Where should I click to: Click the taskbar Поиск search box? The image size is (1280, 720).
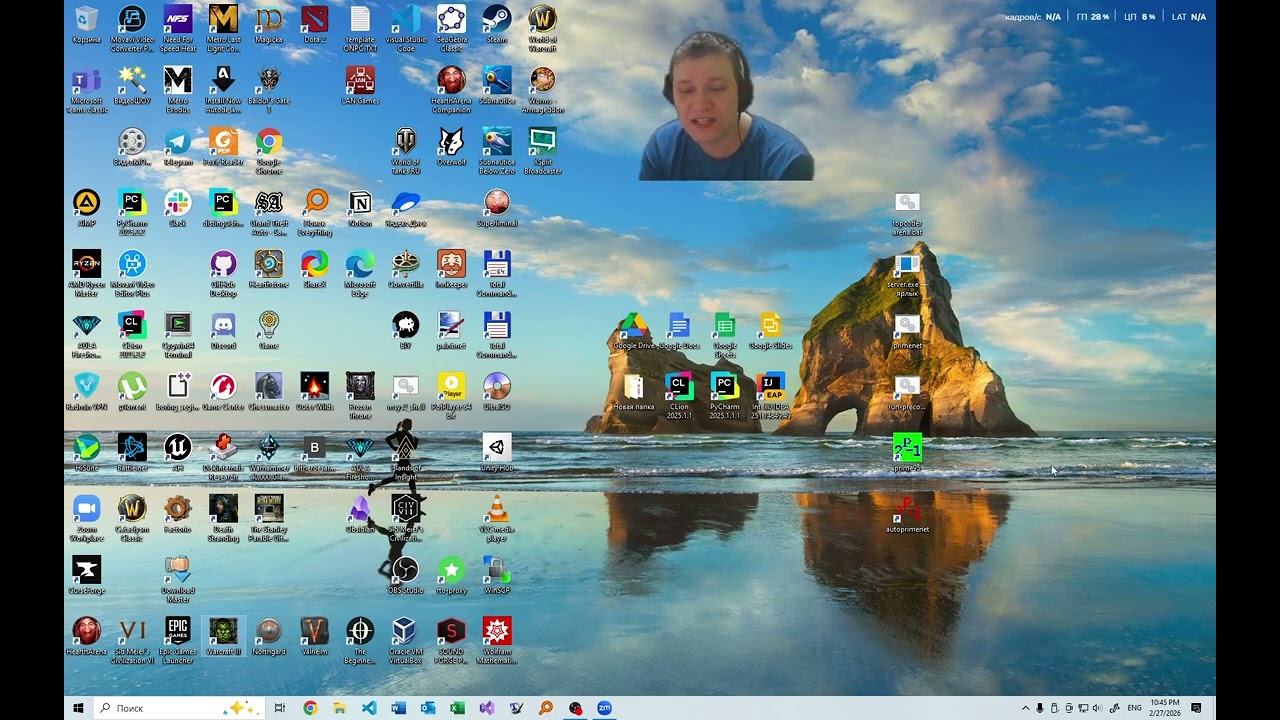coord(180,708)
